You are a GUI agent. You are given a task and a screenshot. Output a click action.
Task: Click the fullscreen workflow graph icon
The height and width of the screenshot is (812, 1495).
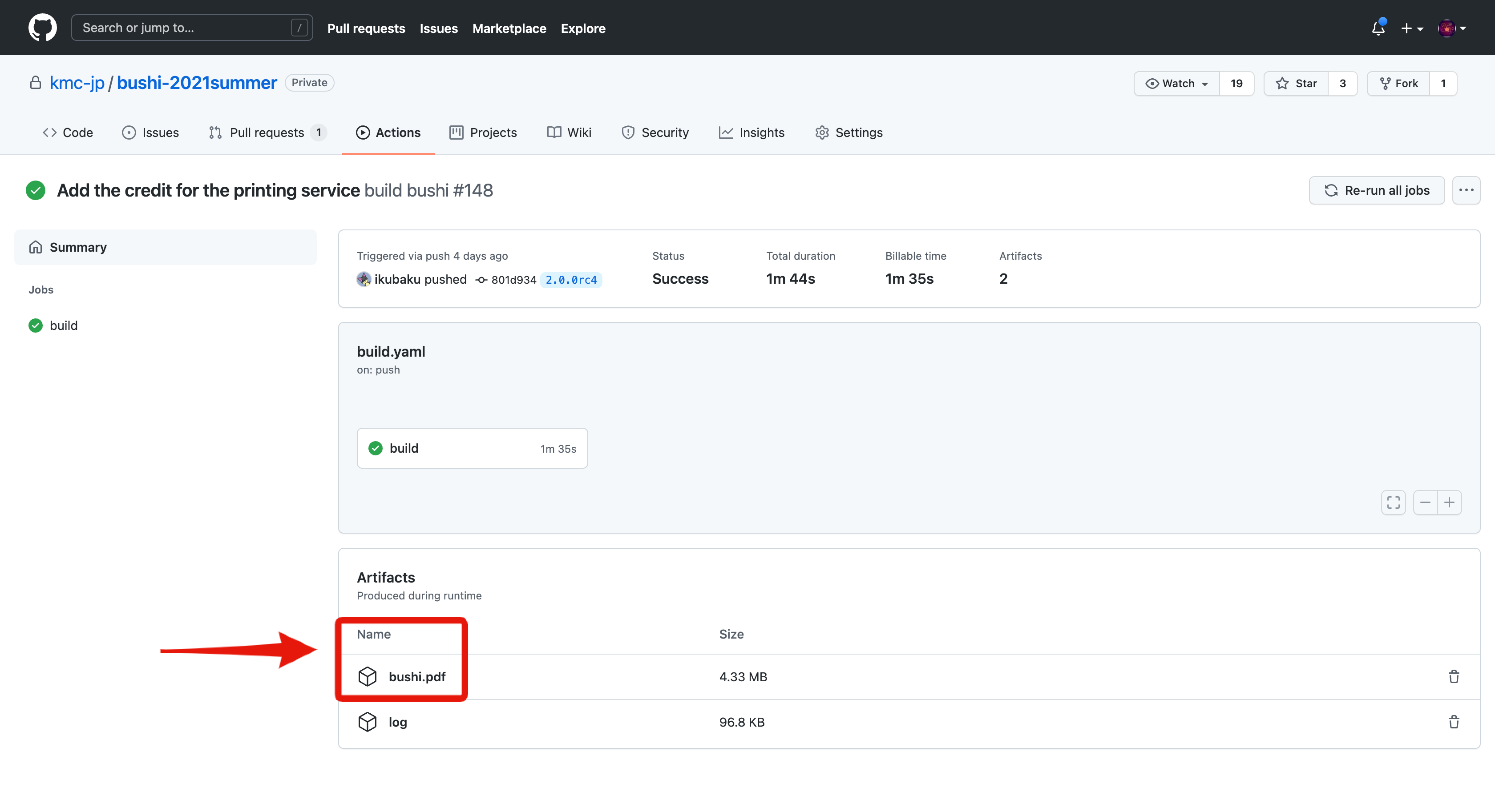(x=1393, y=502)
